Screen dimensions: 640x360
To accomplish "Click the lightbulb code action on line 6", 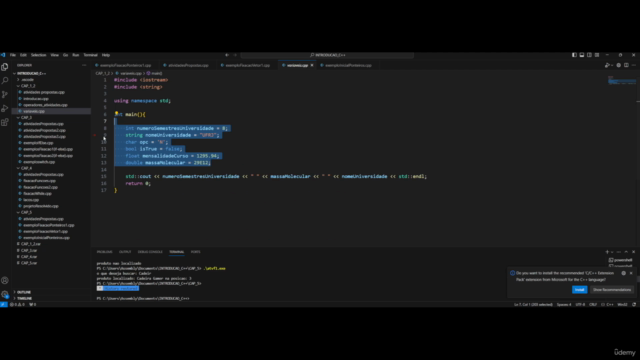I will click(116, 114).
